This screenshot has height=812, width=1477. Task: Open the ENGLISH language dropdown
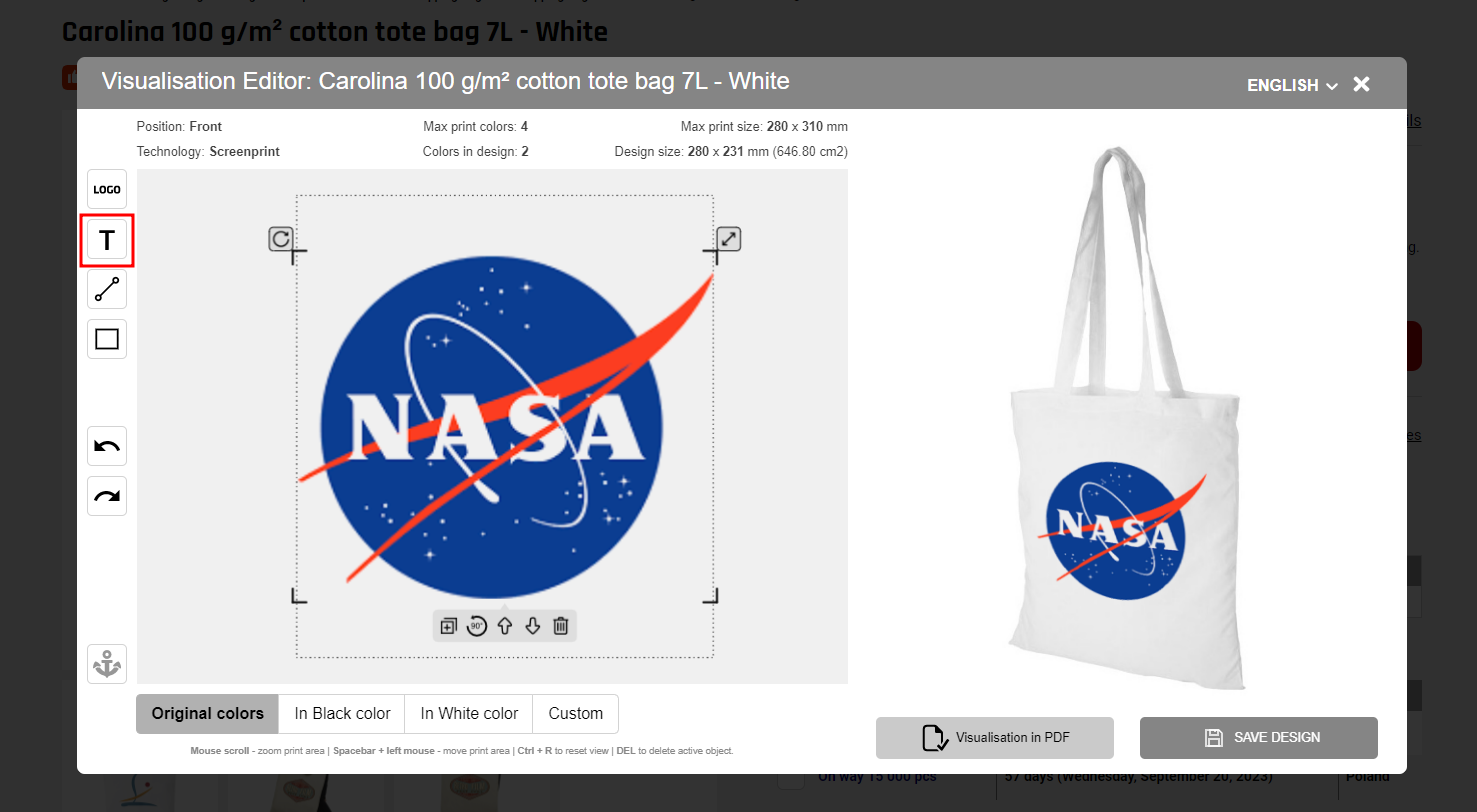(1292, 86)
